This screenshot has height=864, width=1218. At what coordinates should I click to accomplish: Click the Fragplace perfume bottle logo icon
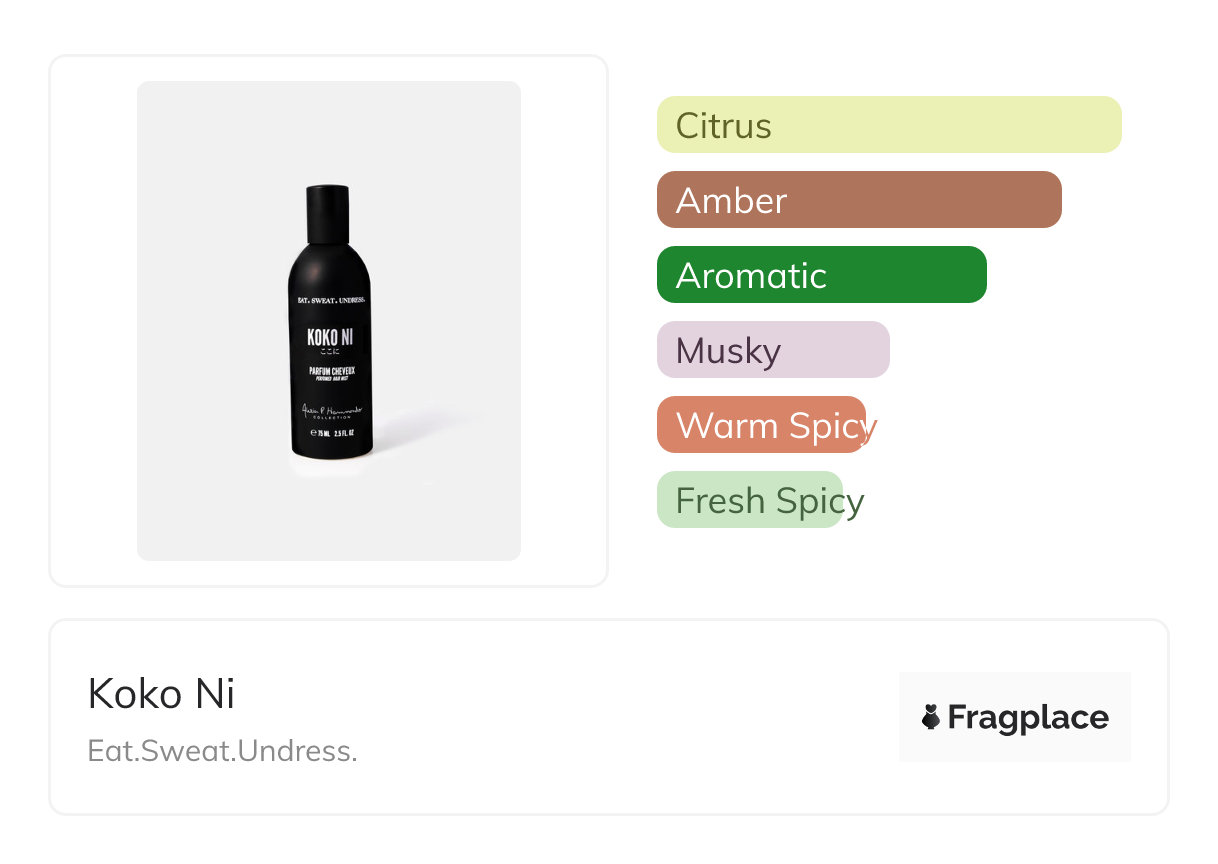pyautogui.click(x=931, y=717)
